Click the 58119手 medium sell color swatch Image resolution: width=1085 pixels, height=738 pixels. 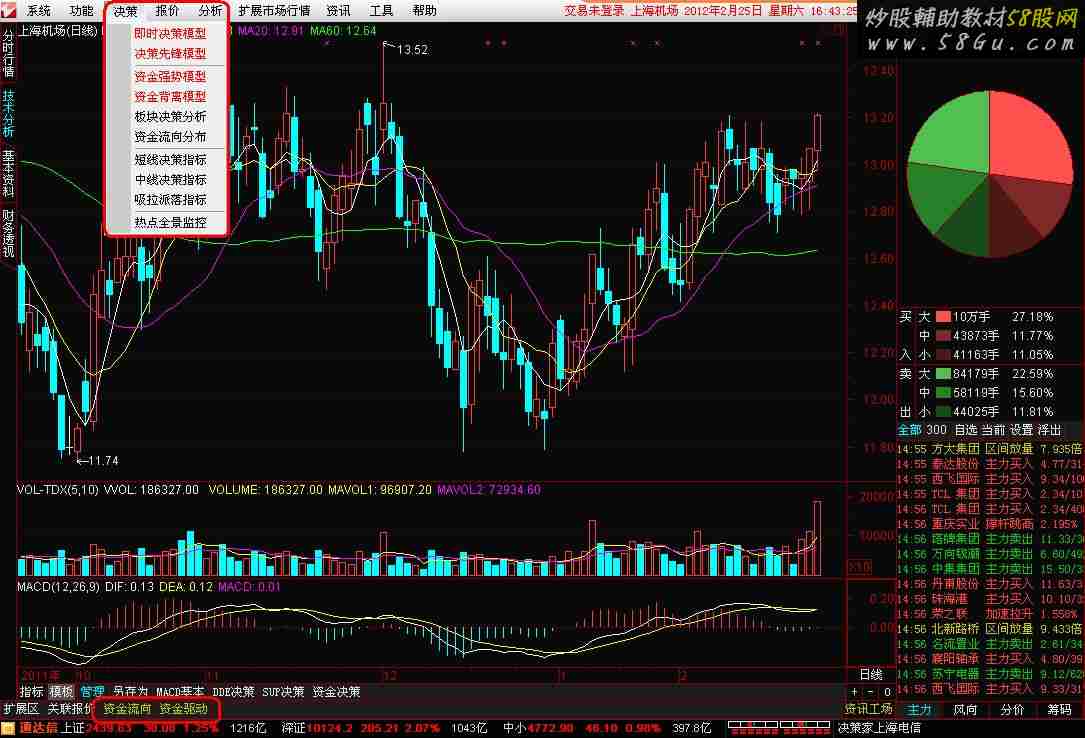pyautogui.click(x=943, y=393)
